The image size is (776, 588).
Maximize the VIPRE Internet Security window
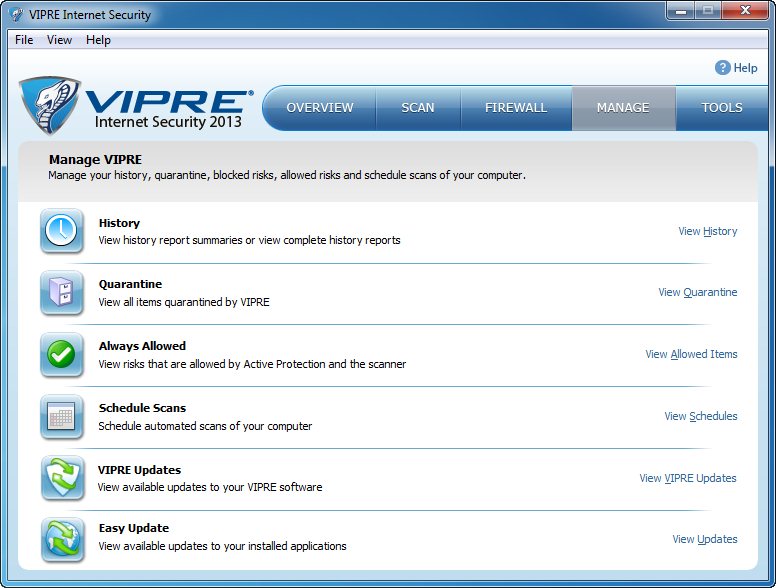(708, 10)
